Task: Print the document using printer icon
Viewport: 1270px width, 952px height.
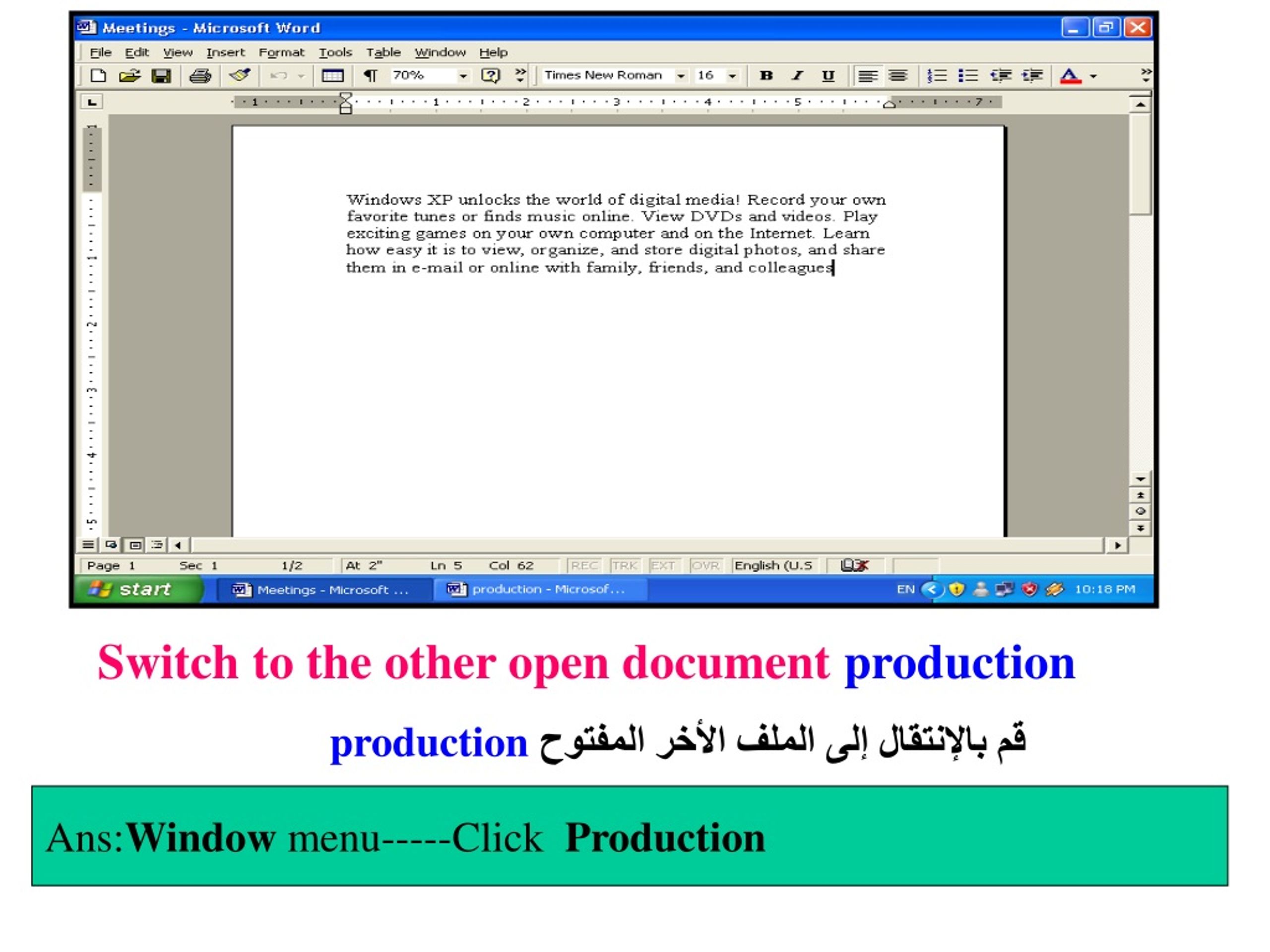Action: click(x=200, y=76)
